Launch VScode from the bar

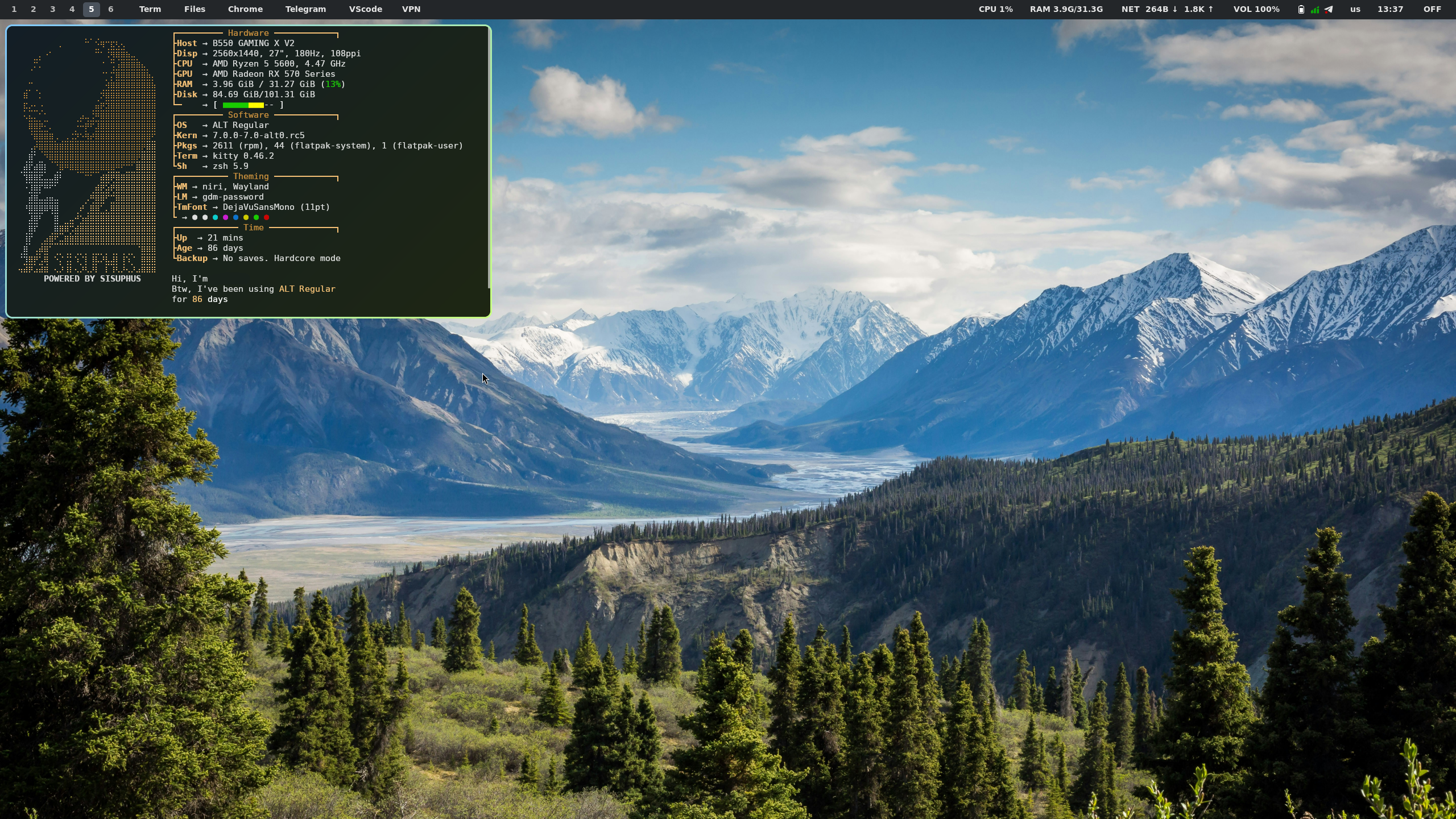(365, 9)
